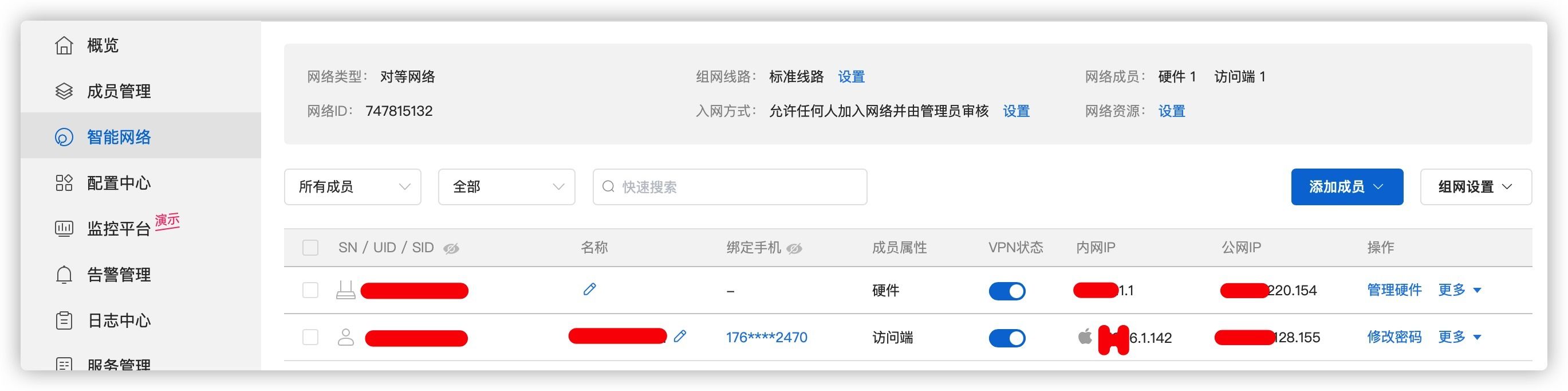This screenshot has width=1568, height=391.
Task: Go to 智能网络 in the sidebar
Action: (x=119, y=137)
